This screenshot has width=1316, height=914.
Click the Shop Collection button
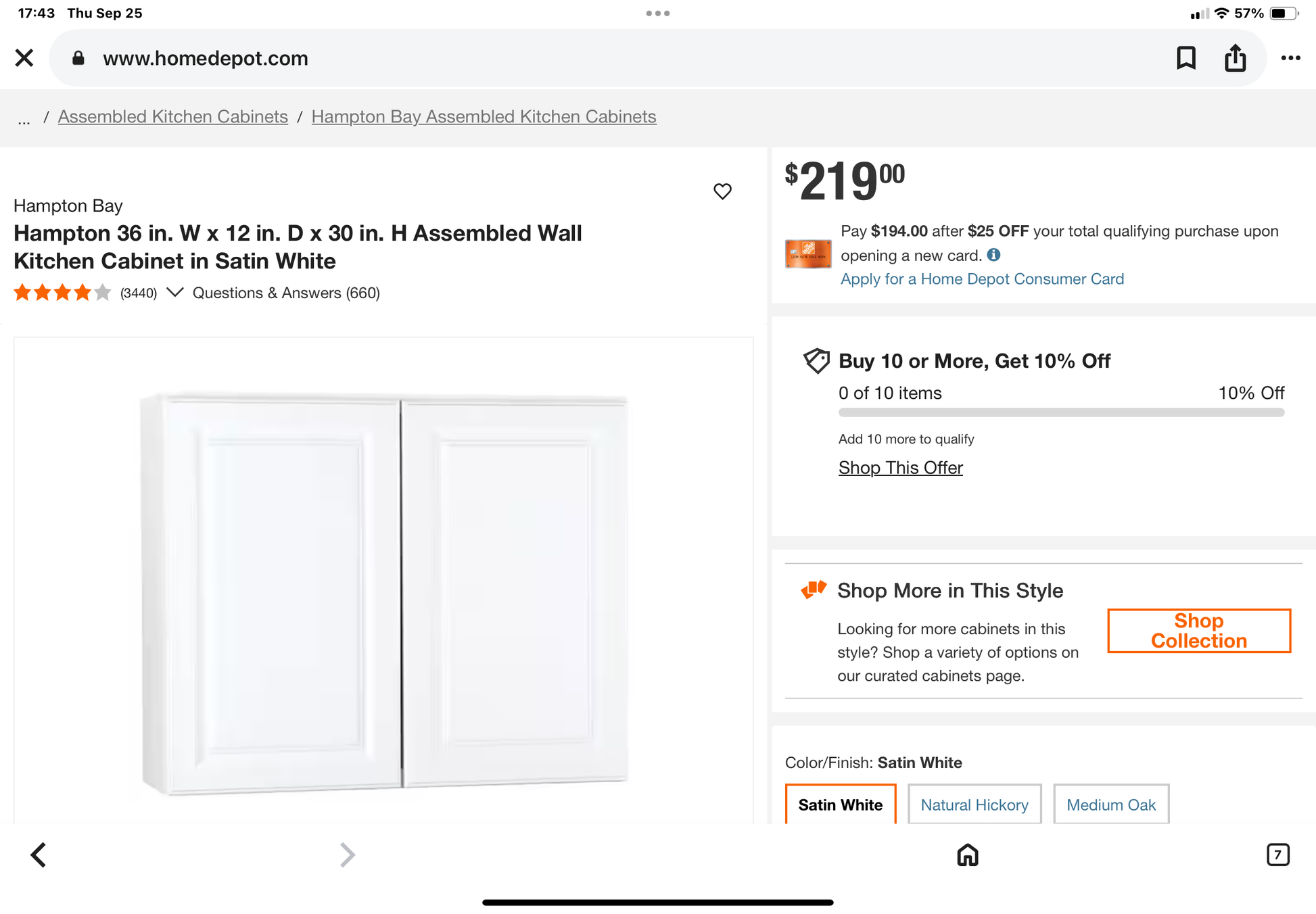[1198, 631]
